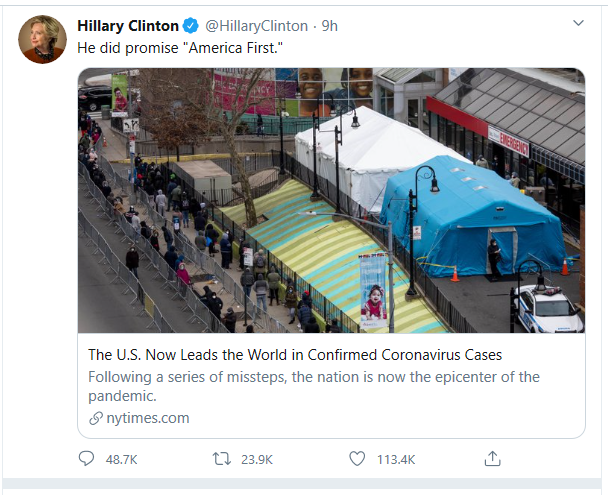The height and width of the screenshot is (495, 608).
Task: Click the retweet arrows icon
Action: click(223, 459)
